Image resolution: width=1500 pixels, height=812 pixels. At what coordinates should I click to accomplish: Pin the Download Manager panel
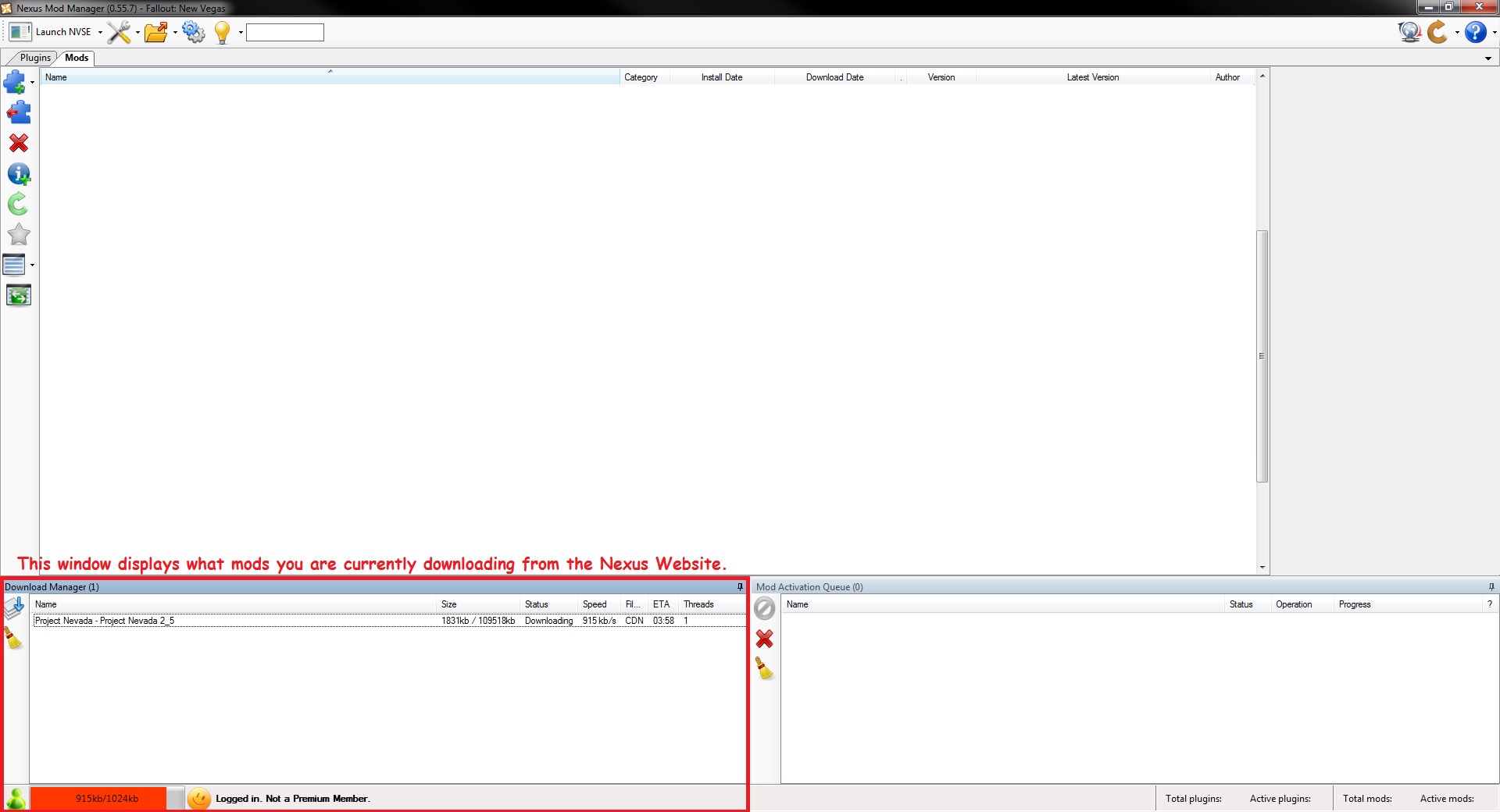point(740,587)
